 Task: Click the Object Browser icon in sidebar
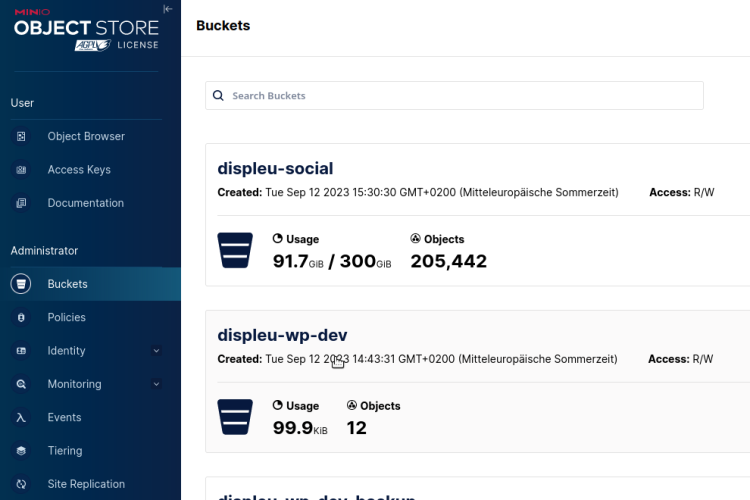coord(21,136)
